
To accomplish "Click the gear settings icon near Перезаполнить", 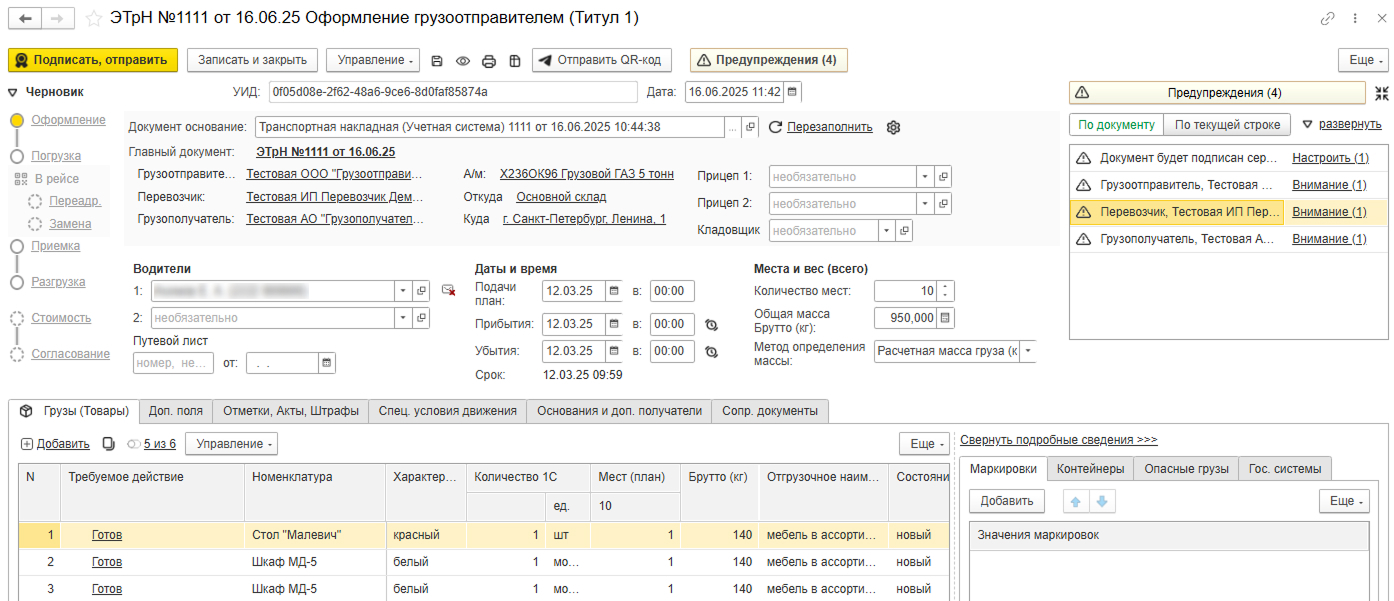I will tap(894, 127).
